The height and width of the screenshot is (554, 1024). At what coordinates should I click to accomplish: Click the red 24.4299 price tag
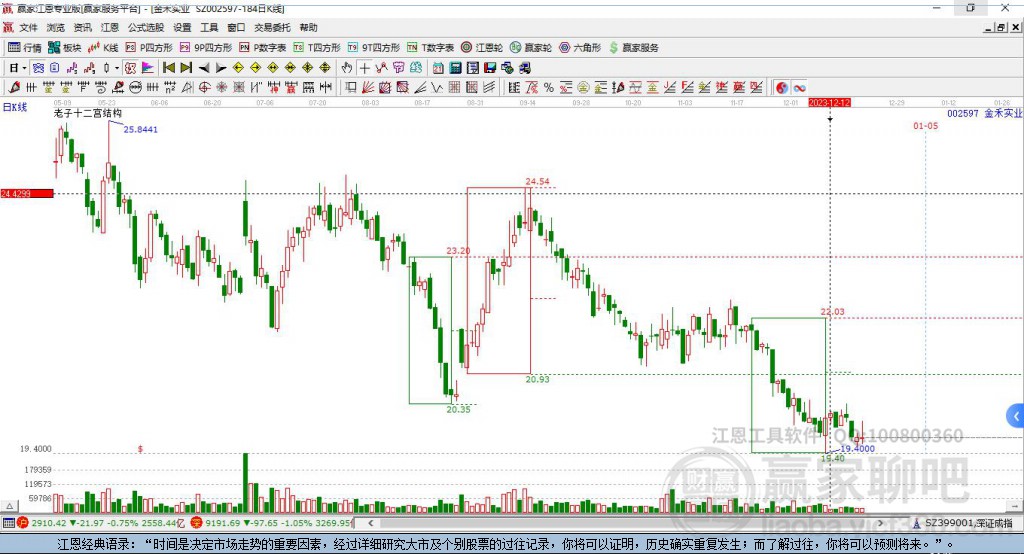(x=27, y=193)
